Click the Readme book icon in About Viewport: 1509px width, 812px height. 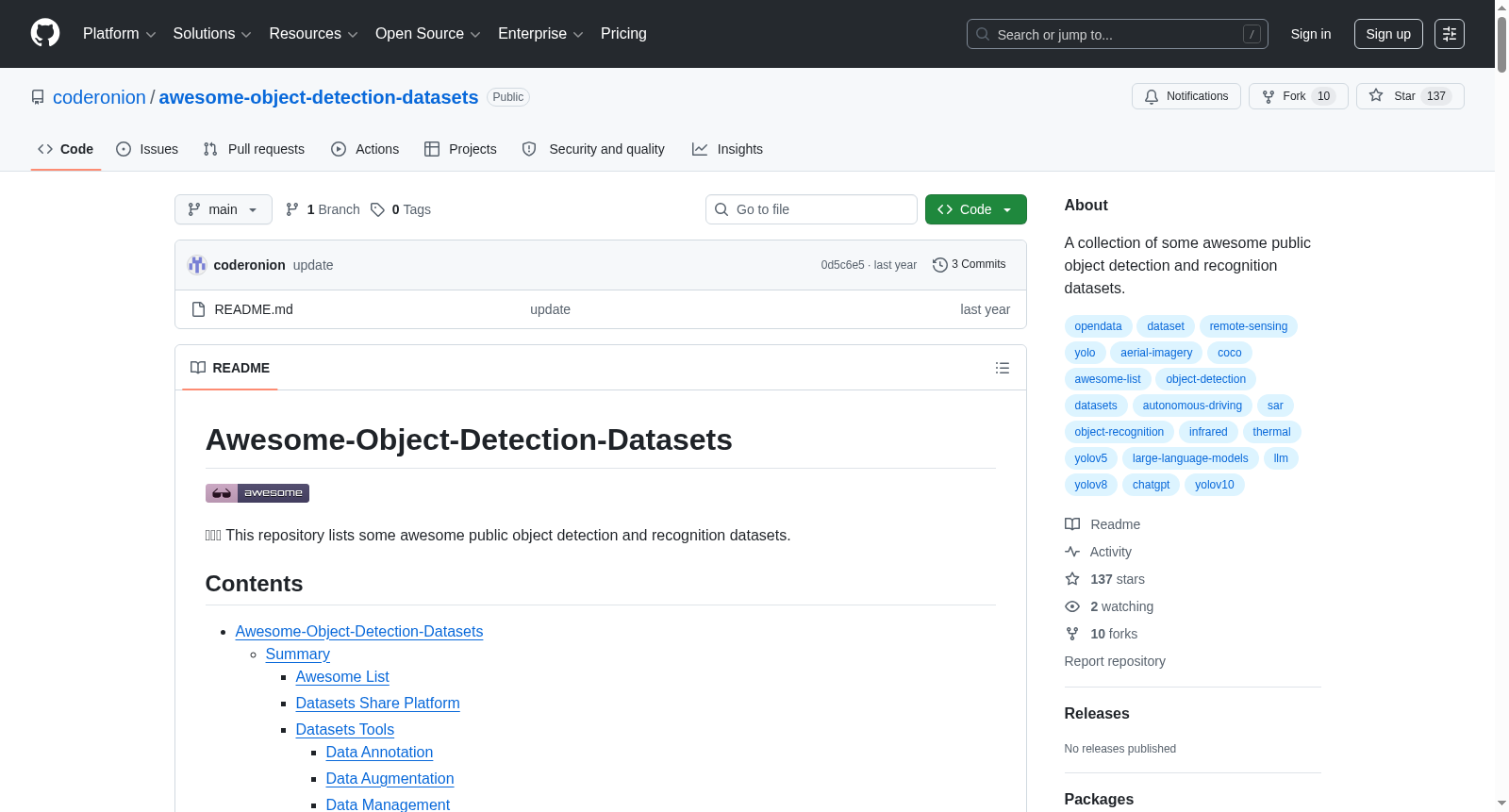coord(1072,524)
